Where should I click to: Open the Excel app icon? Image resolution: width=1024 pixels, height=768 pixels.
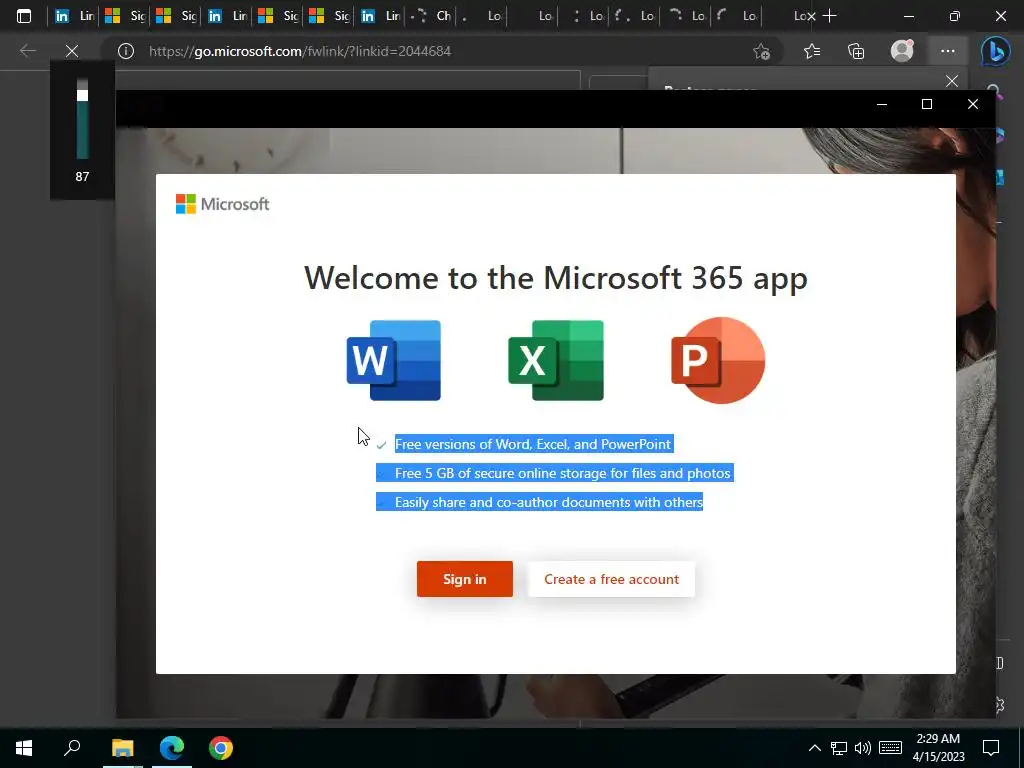[556, 360]
